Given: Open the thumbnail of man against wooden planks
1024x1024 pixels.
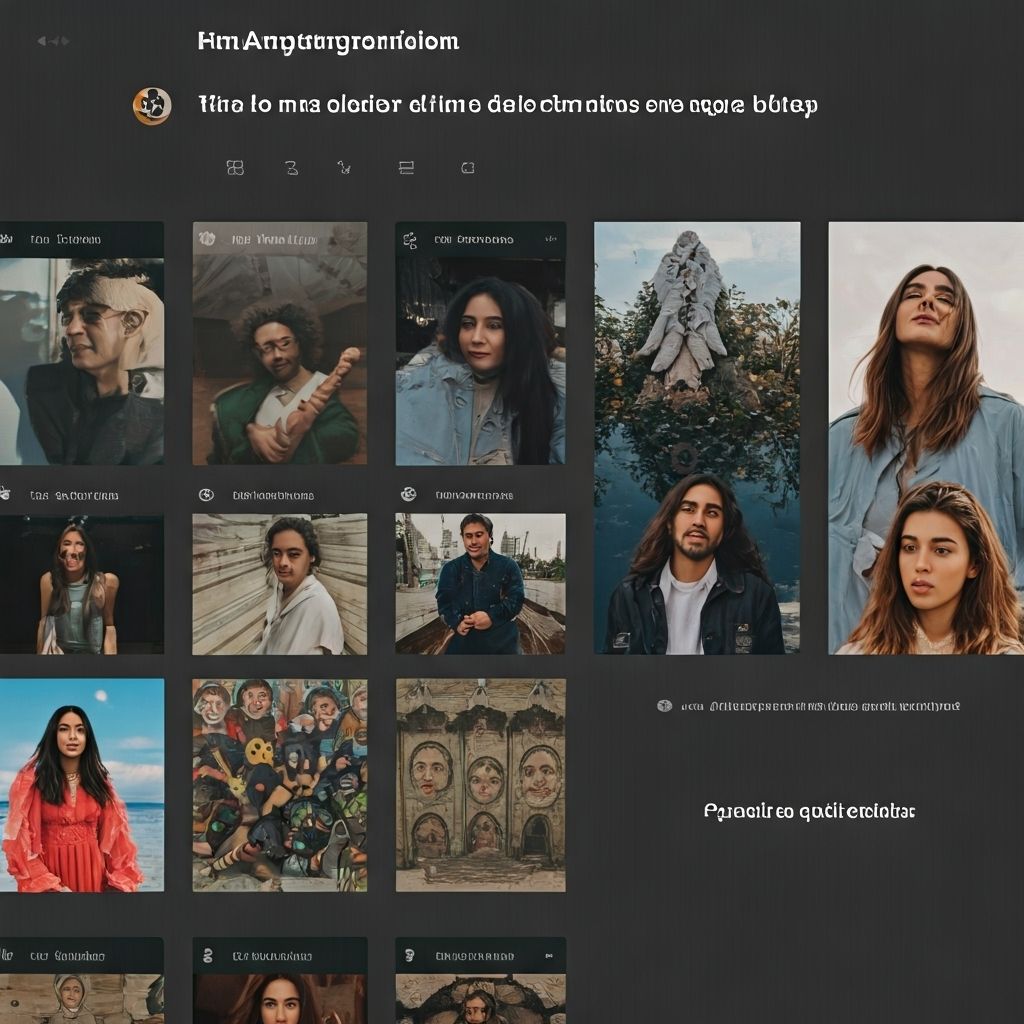Looking at the screenshot, I should click(279, 584).
